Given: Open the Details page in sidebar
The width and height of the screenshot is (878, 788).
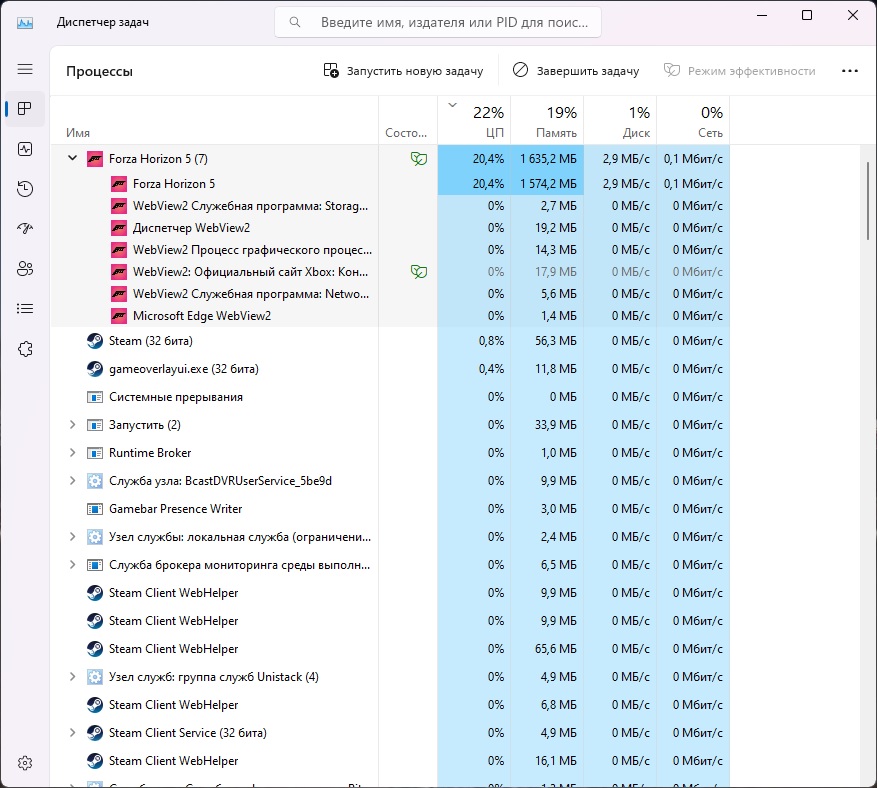Looking at the screenshot, I should [x=25, y=309].
